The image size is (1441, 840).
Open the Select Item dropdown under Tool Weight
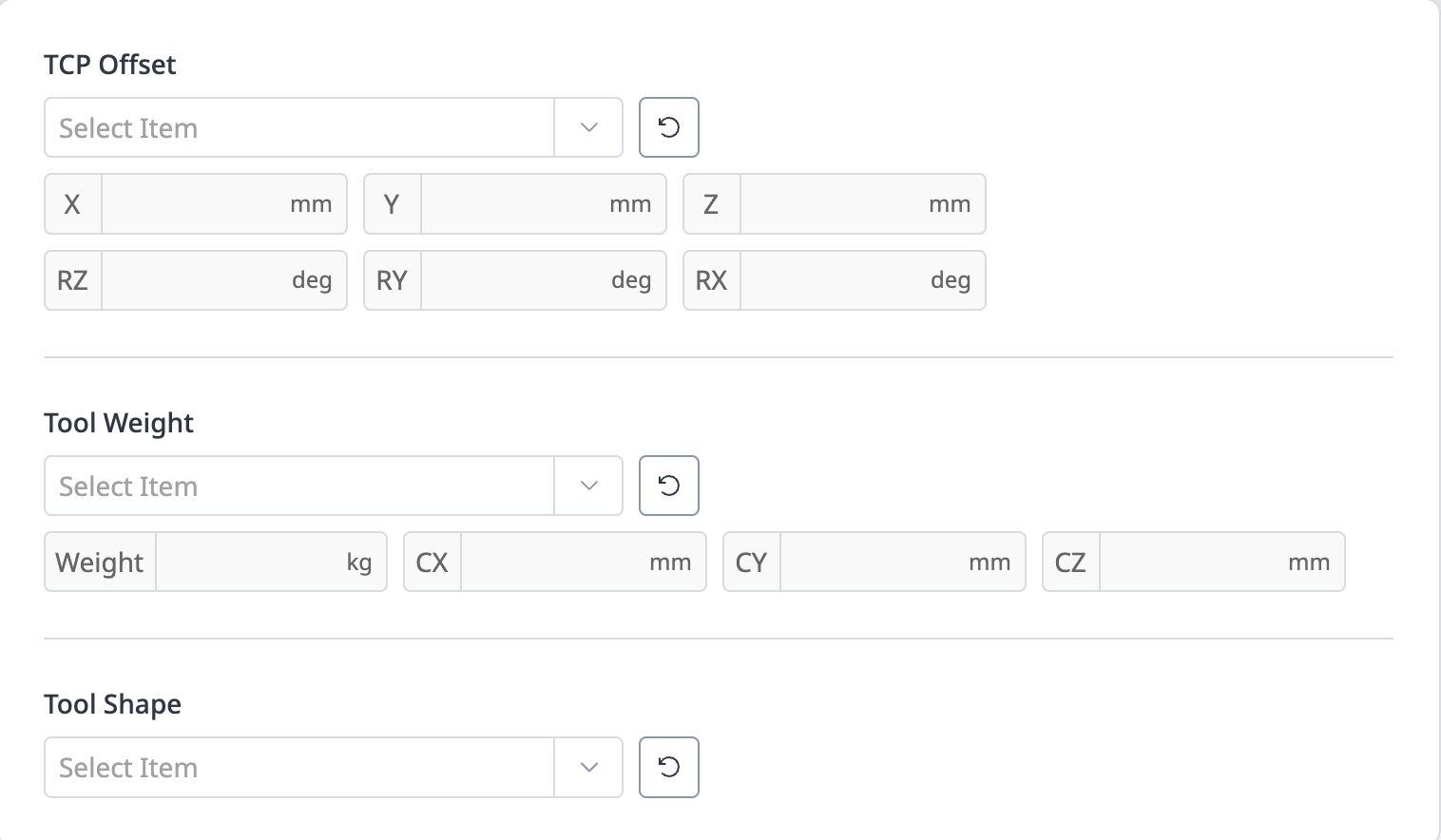(x=299, y=486)
